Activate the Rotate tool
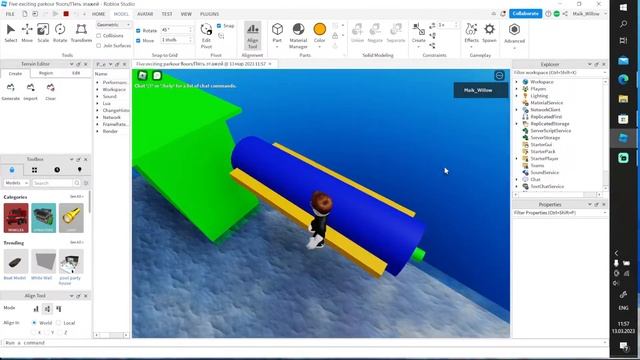 point(60,33)
